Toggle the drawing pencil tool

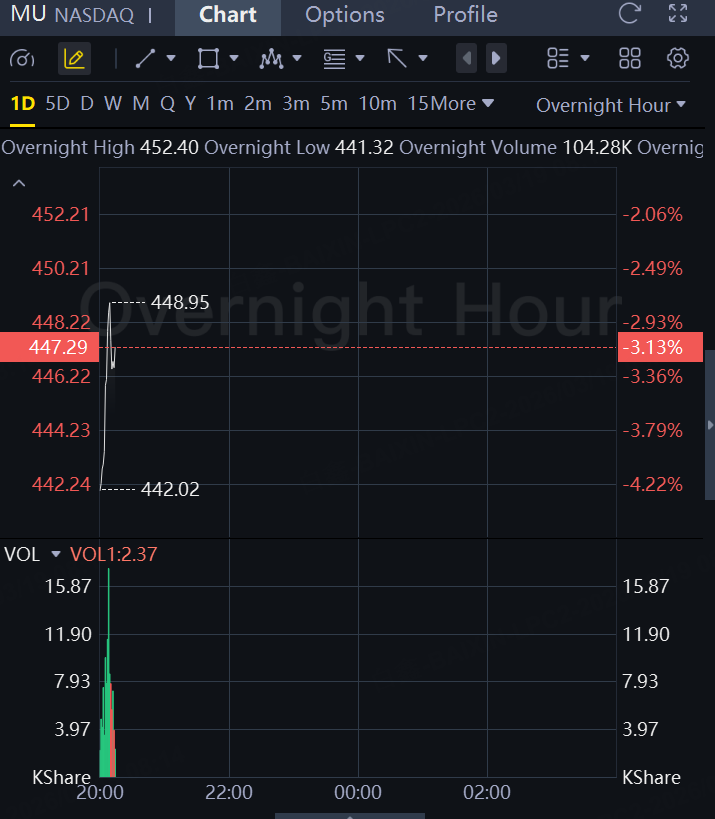click(x=74, y=58)
